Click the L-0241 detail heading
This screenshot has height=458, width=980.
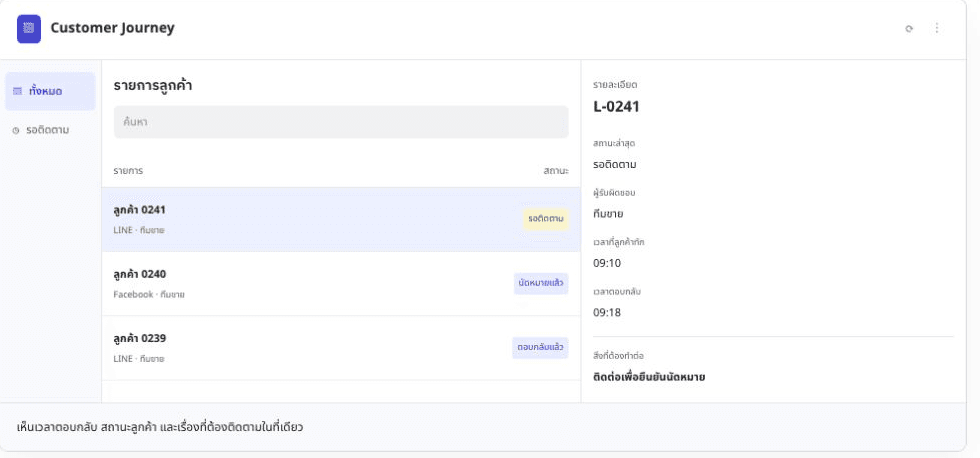[616, 107]
